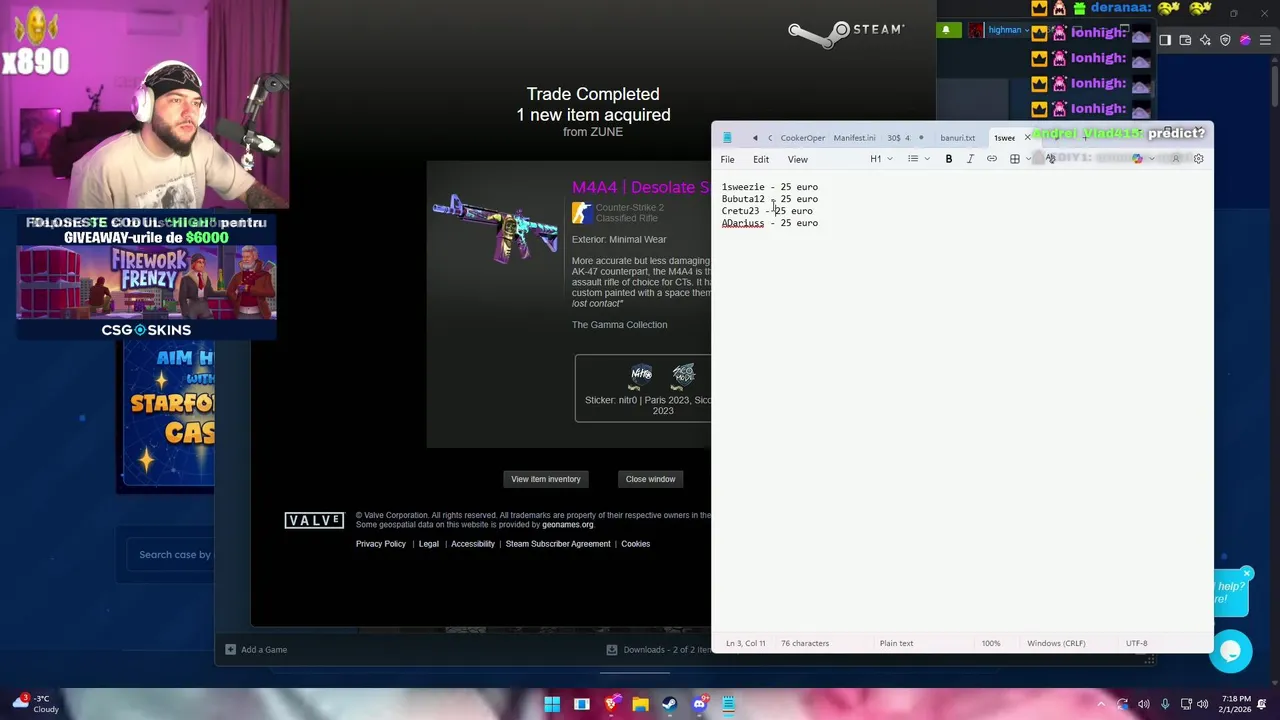Open the browser shield VPN icon

pyautogui.click(x=1225, y=40)
